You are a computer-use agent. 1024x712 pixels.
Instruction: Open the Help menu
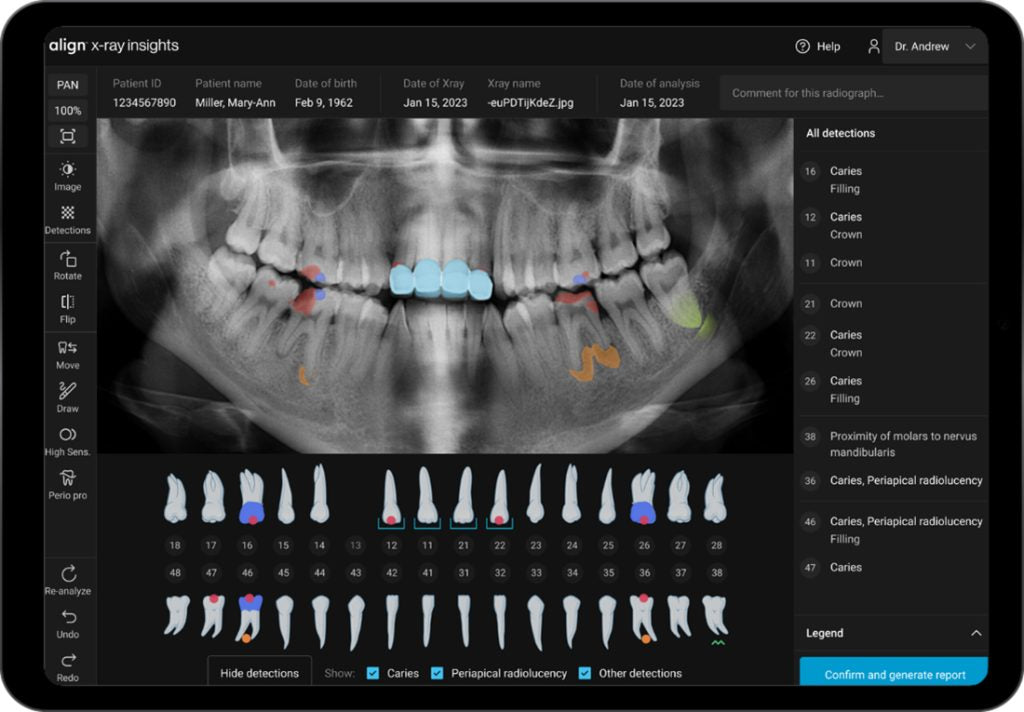click(x=819, y=46)
